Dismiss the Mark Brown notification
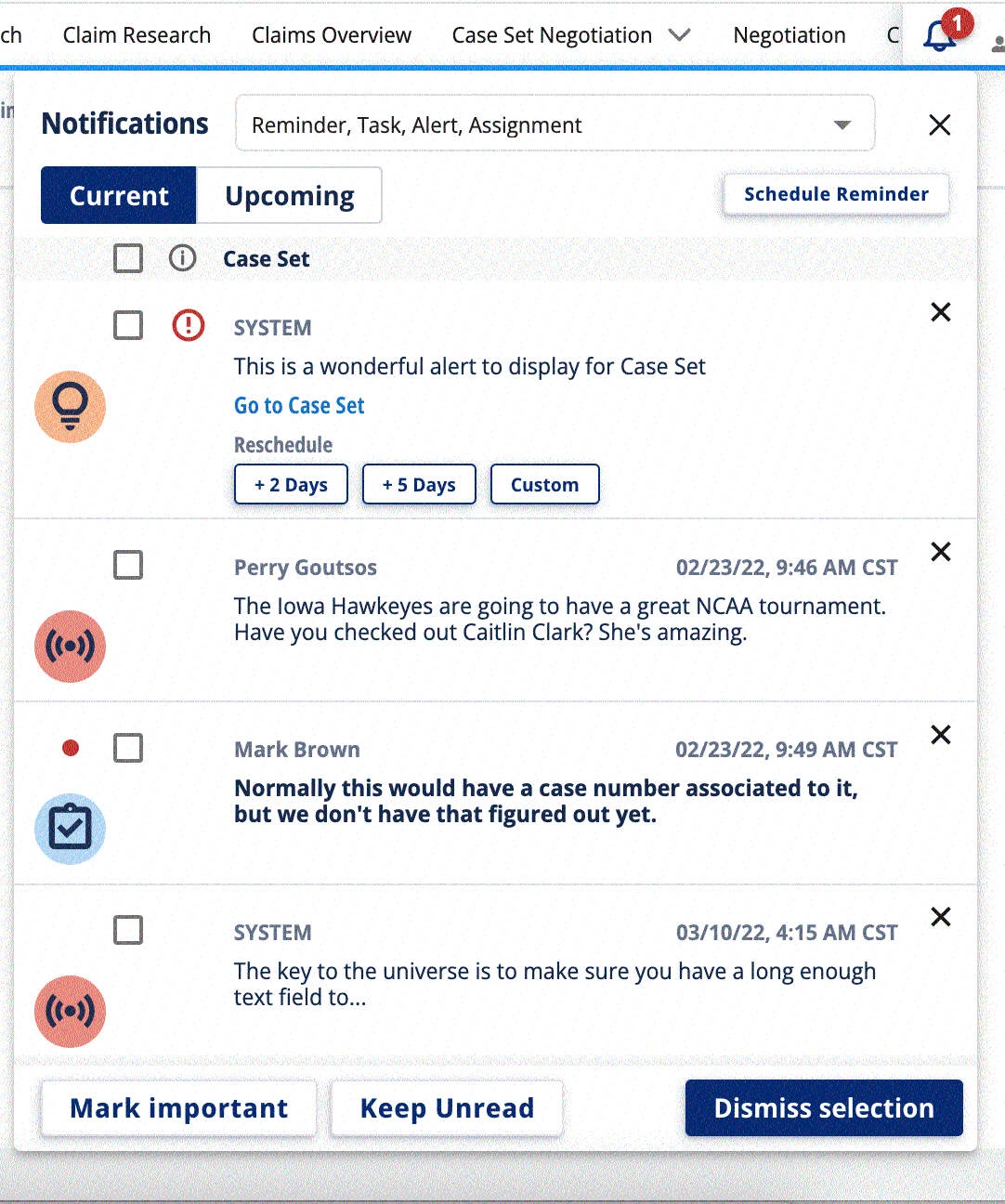This screenshot has height=1204, width=1005. (x=941, y=735)
